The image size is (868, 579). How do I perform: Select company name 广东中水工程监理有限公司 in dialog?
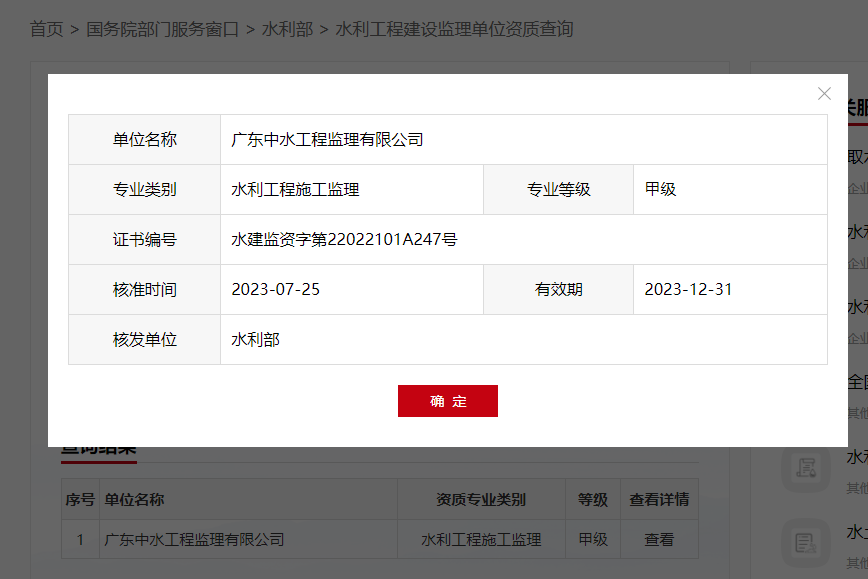pos(328,140)
